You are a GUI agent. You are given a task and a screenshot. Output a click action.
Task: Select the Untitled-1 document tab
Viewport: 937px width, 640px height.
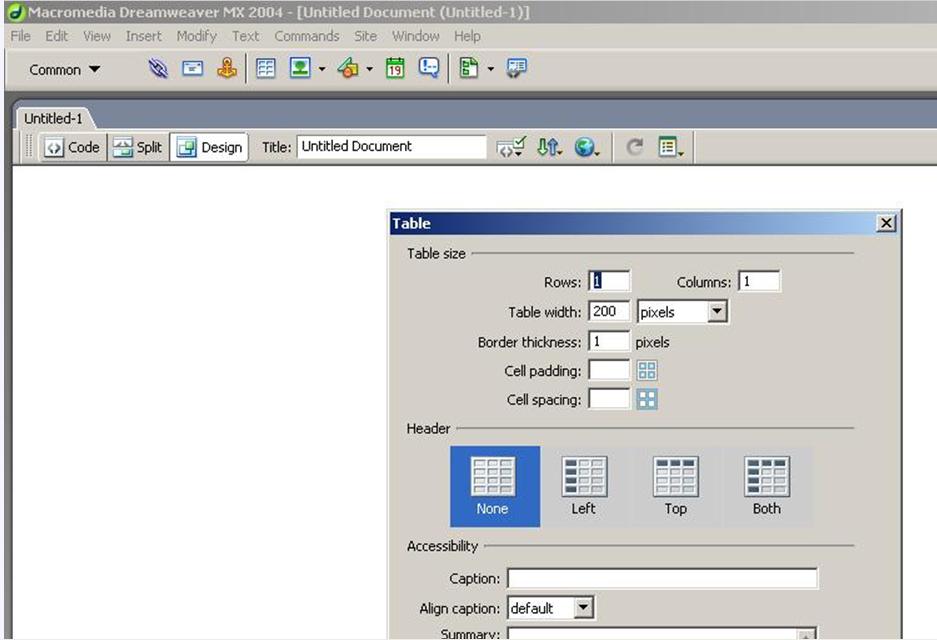(54, 118)
